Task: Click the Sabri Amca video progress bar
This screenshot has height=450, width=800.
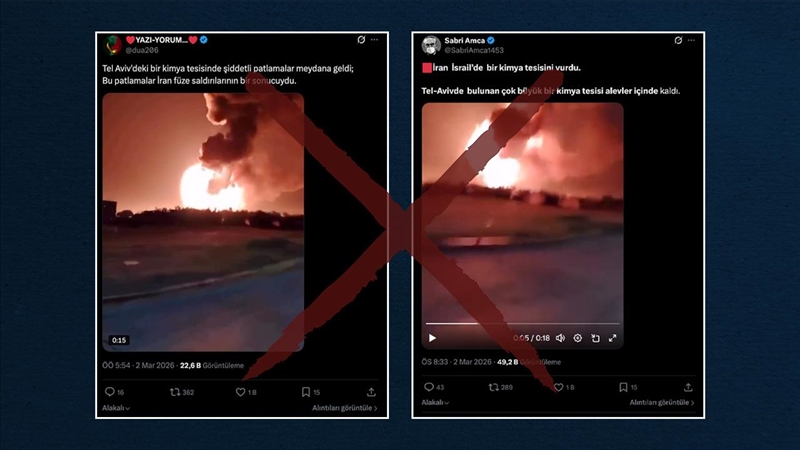Action: [x=522, y=324]
